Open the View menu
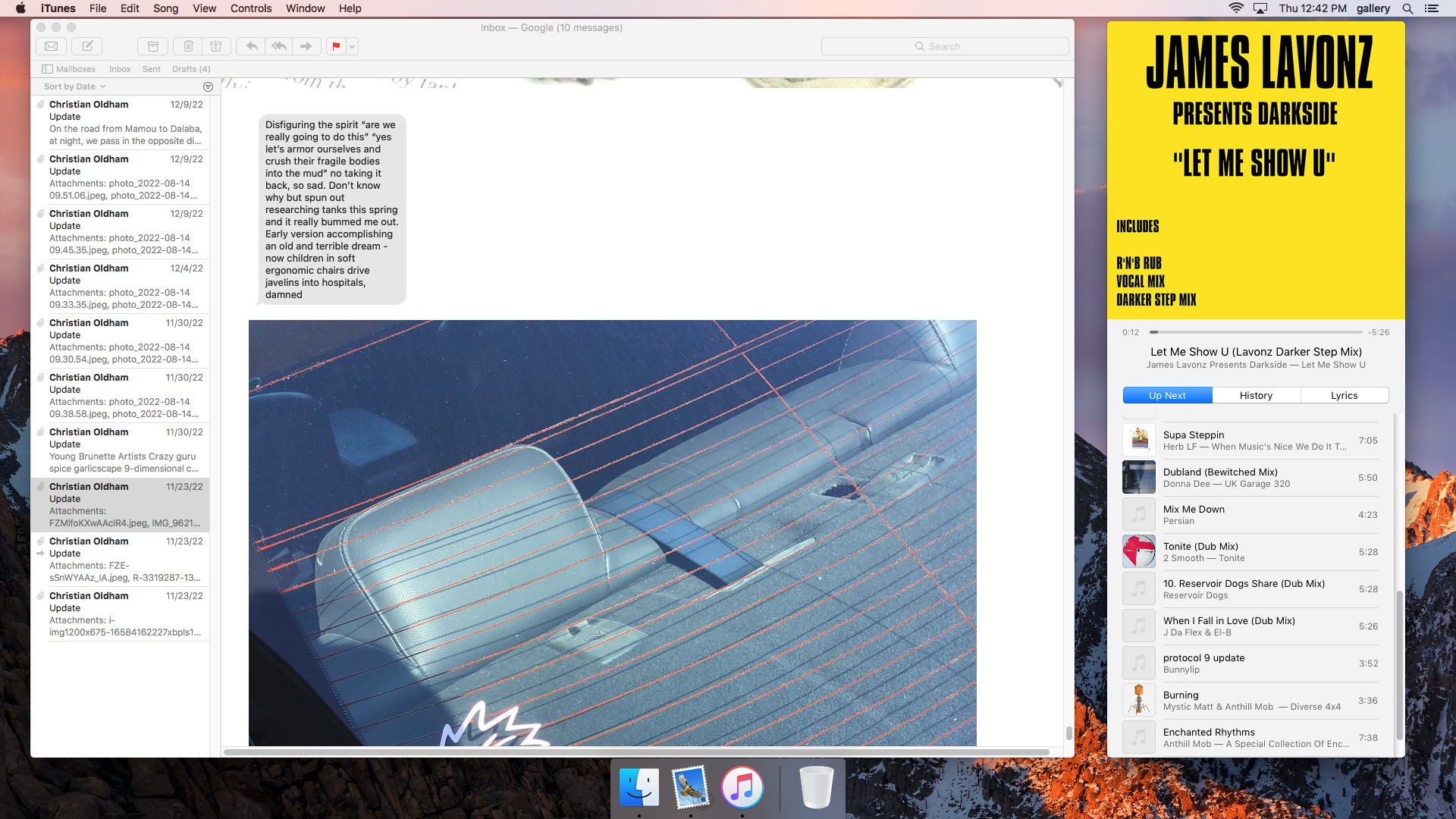The width and height of the screenshot is (1456, 819). tap(204, 8)
